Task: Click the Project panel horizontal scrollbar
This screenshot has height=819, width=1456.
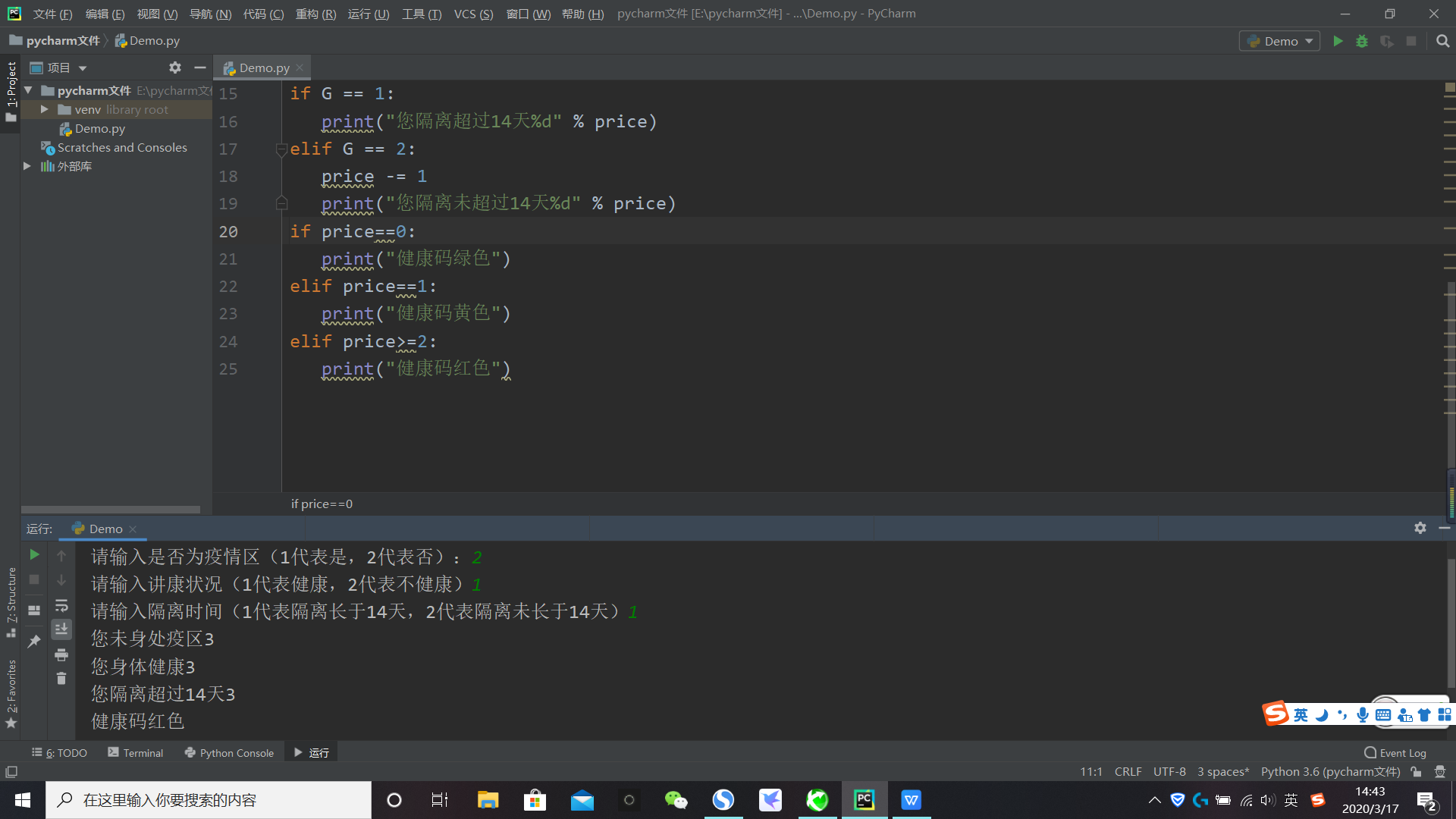Action: (x=111, y=510)
